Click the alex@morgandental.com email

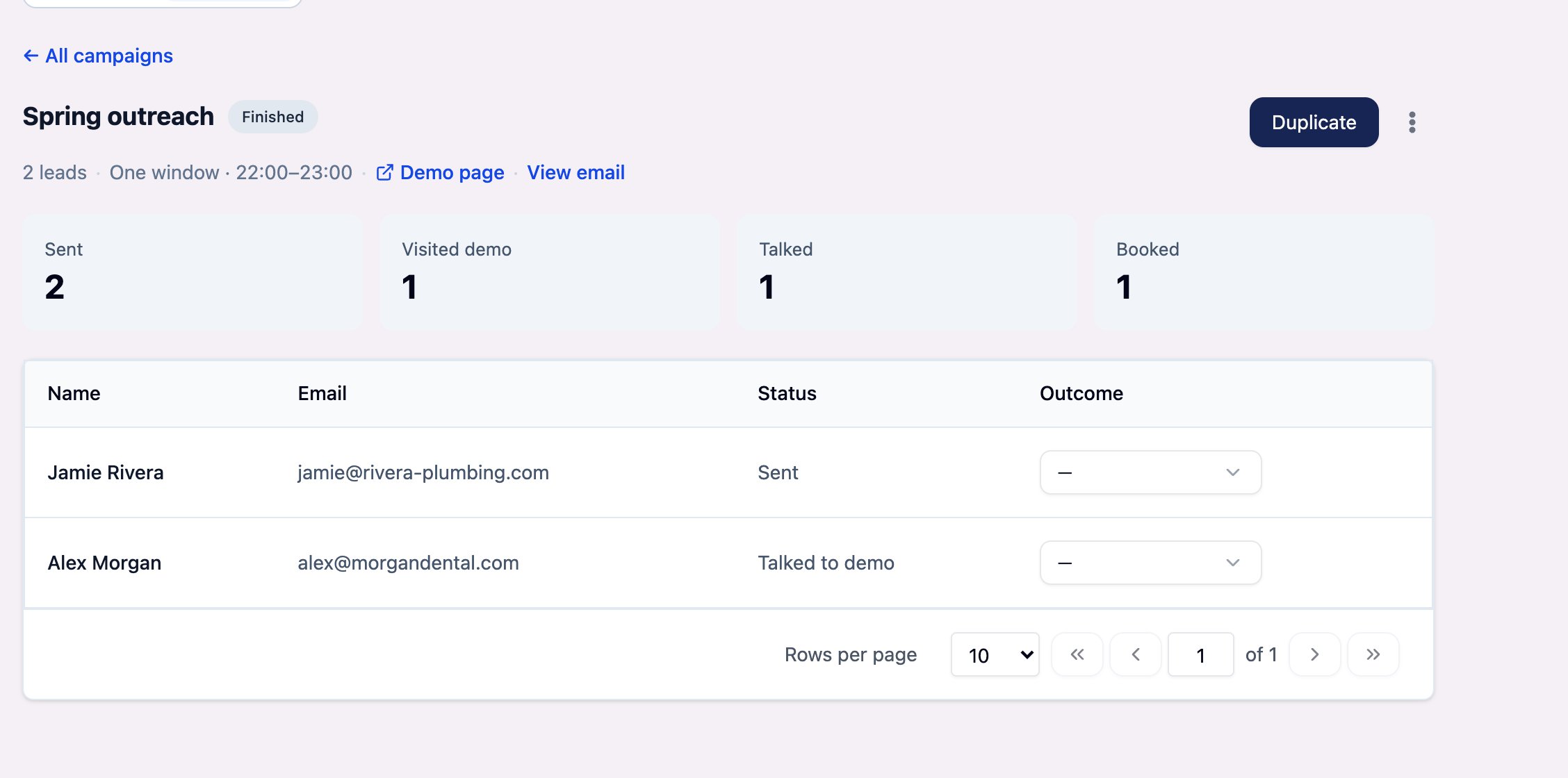point(408,563)
